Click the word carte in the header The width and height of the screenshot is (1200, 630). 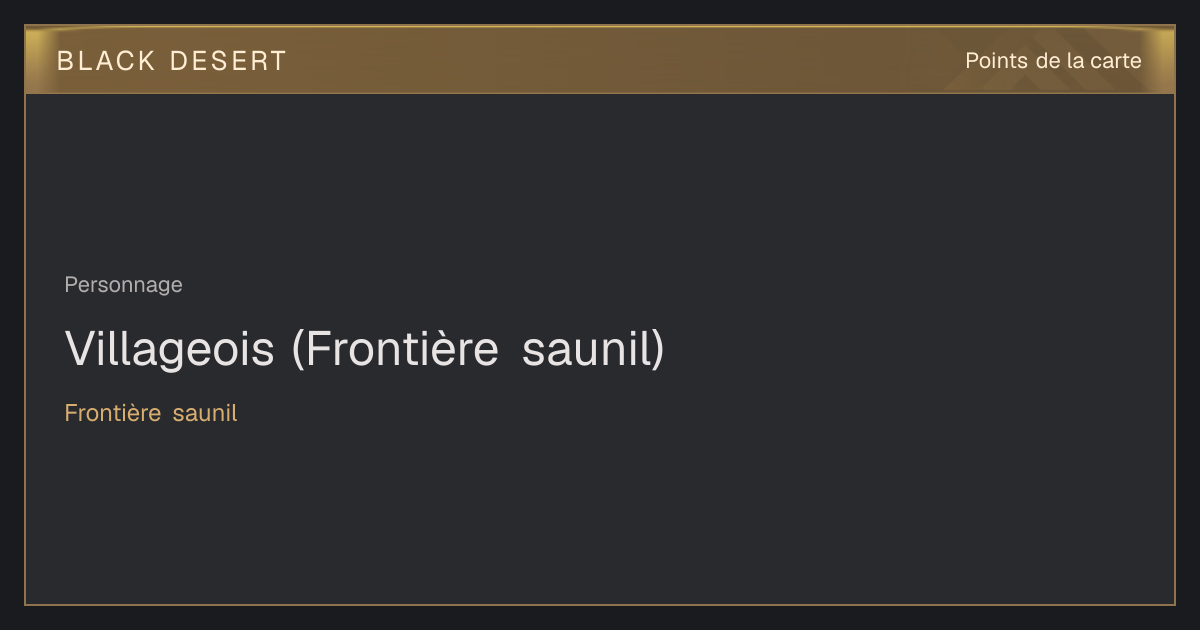[1116, 61]
